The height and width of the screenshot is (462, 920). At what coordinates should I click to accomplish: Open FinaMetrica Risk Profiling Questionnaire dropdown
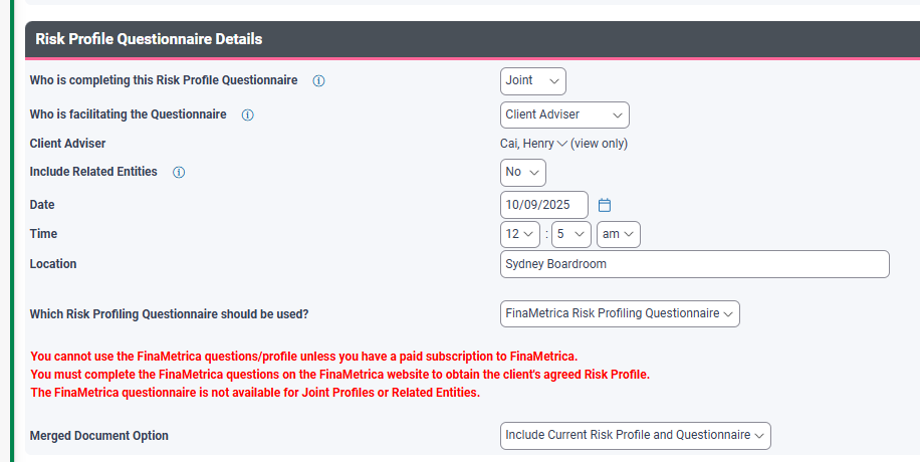coord(620,313)
